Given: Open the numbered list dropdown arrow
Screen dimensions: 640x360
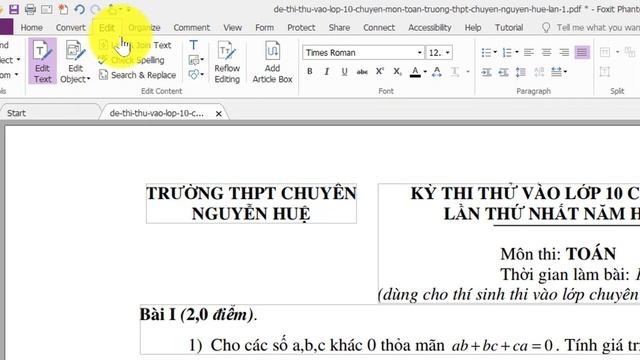Looking at the screenshot, I should [x=517, y=52].
